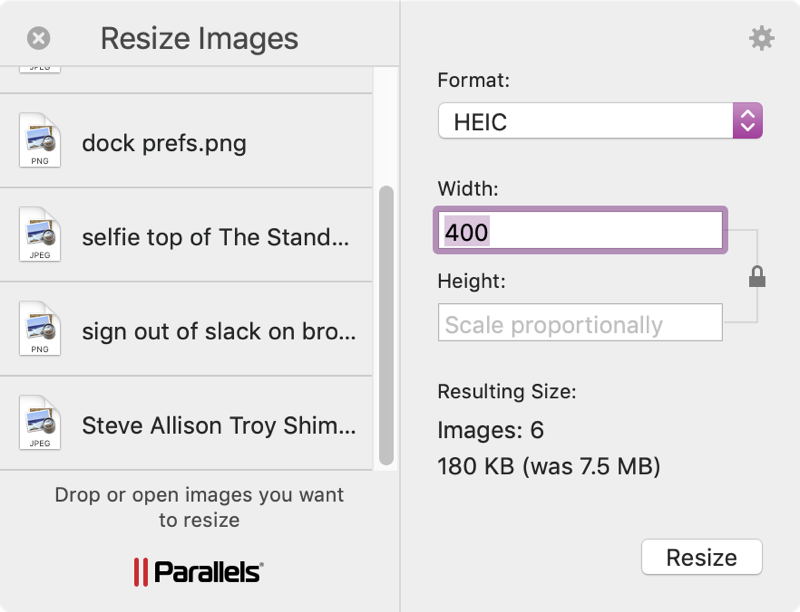The height and width of the screenshot is (612, 800).
Task: Select the 'Steve Allison Troy Shim...' entry
Action: tap(218, 425)
